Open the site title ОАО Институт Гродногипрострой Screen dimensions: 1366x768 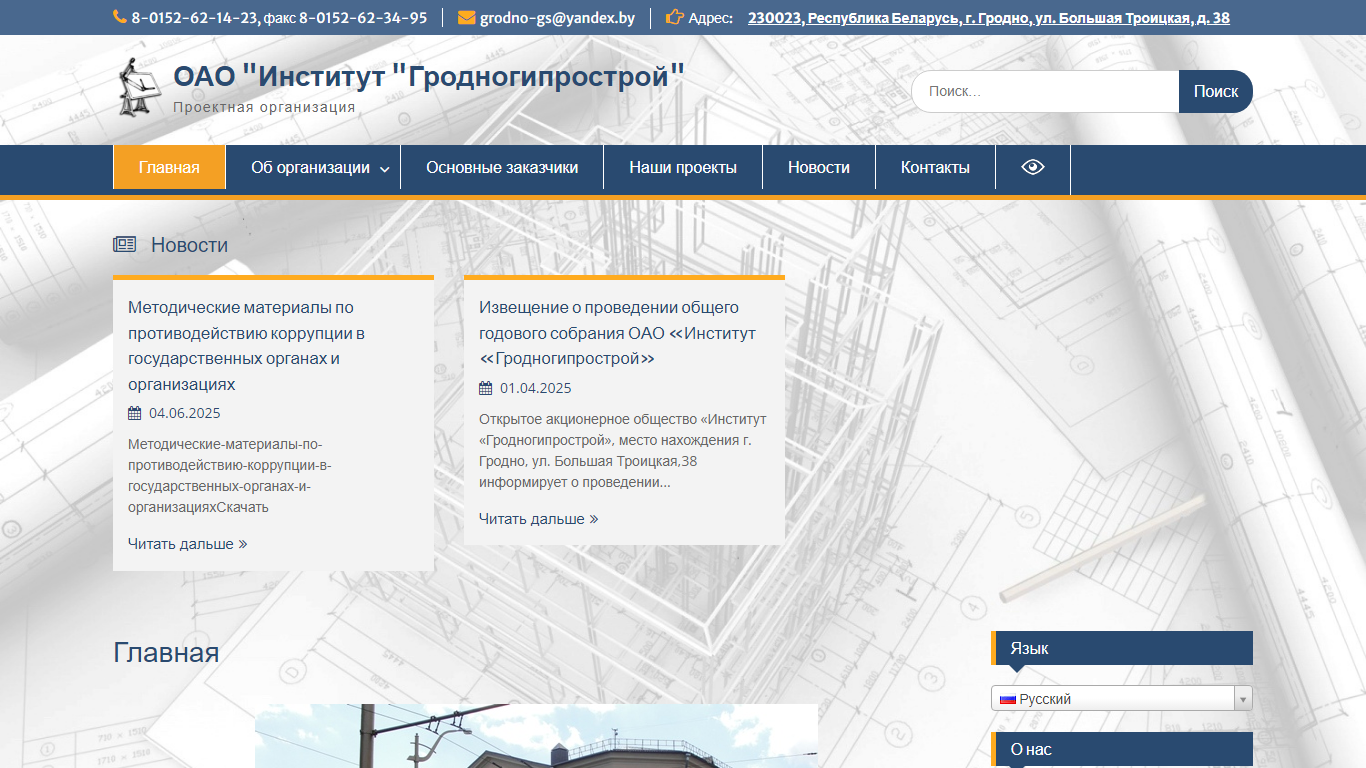pos(429,76)
